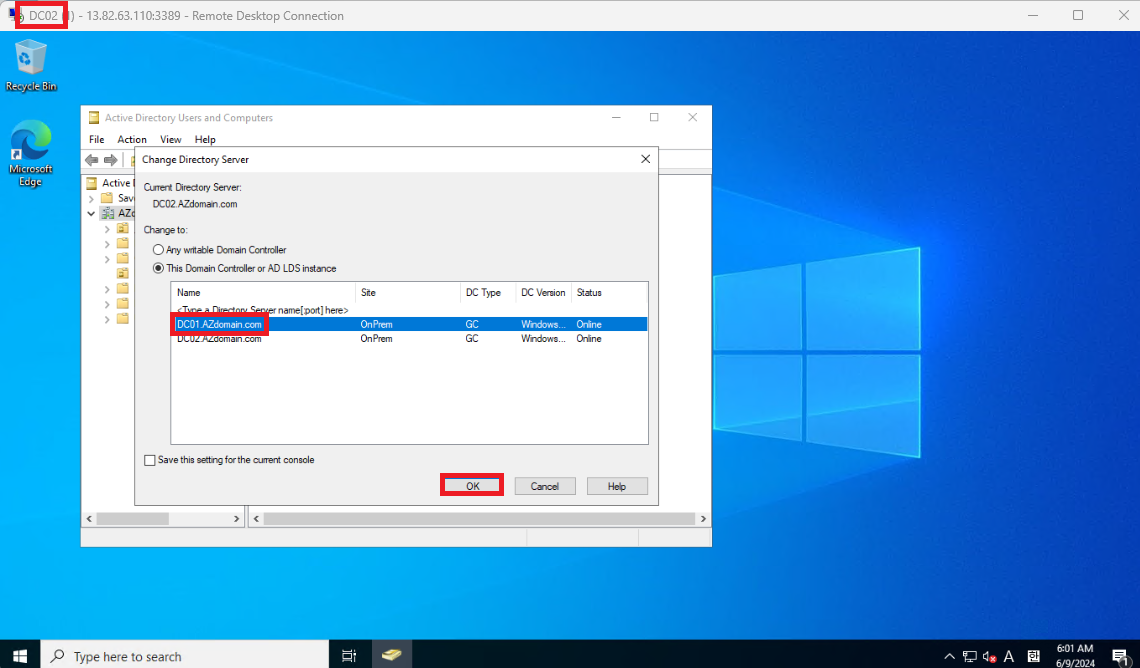Minimize the Active Directory Users and Computers window

[x=616, y=117]
